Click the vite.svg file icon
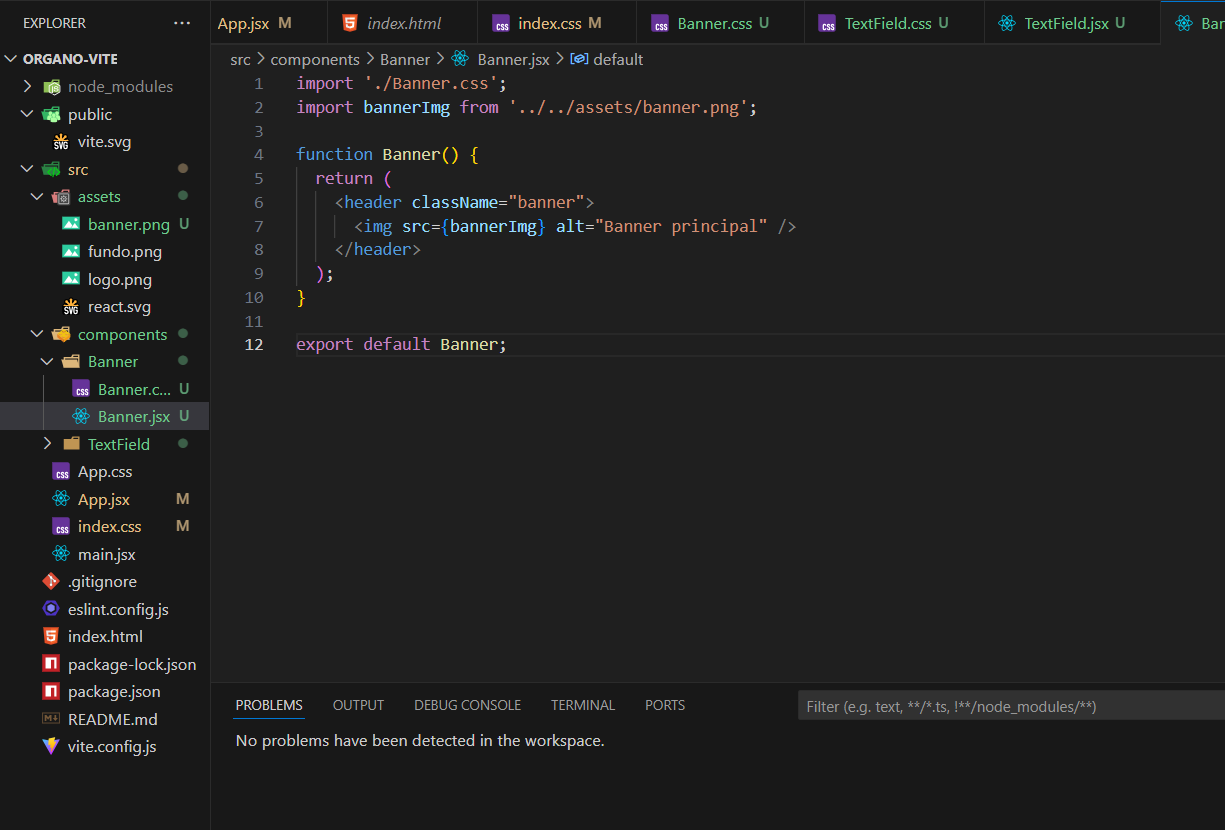The height and width of the screenshot is (830, 1225). click(x=61, y=142)
